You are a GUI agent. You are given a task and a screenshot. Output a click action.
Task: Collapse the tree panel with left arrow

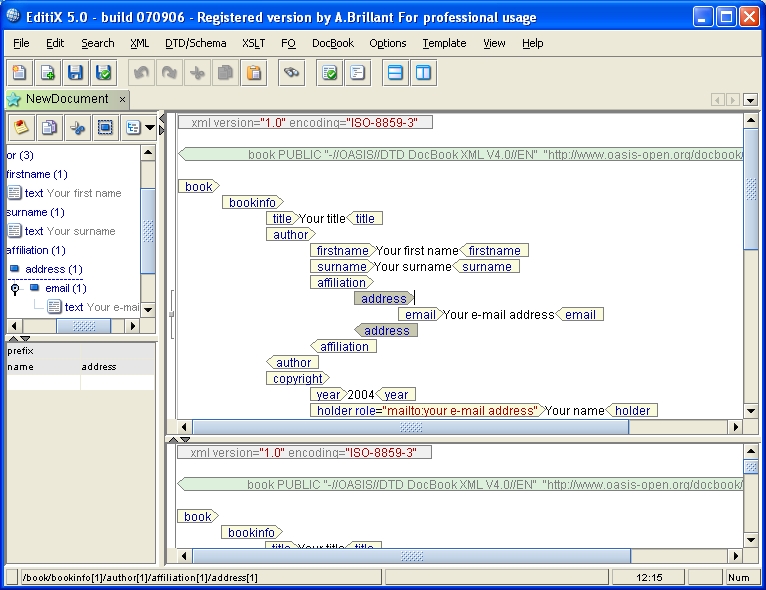coord(162,119)
